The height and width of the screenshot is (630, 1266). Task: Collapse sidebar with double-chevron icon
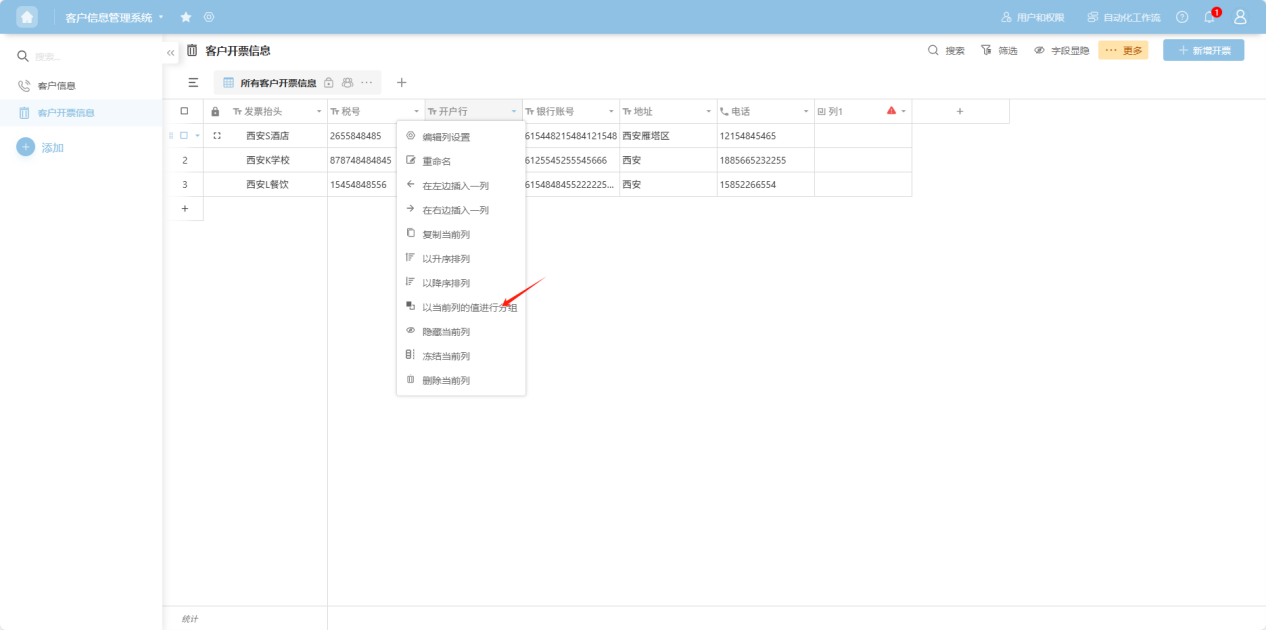170,52
